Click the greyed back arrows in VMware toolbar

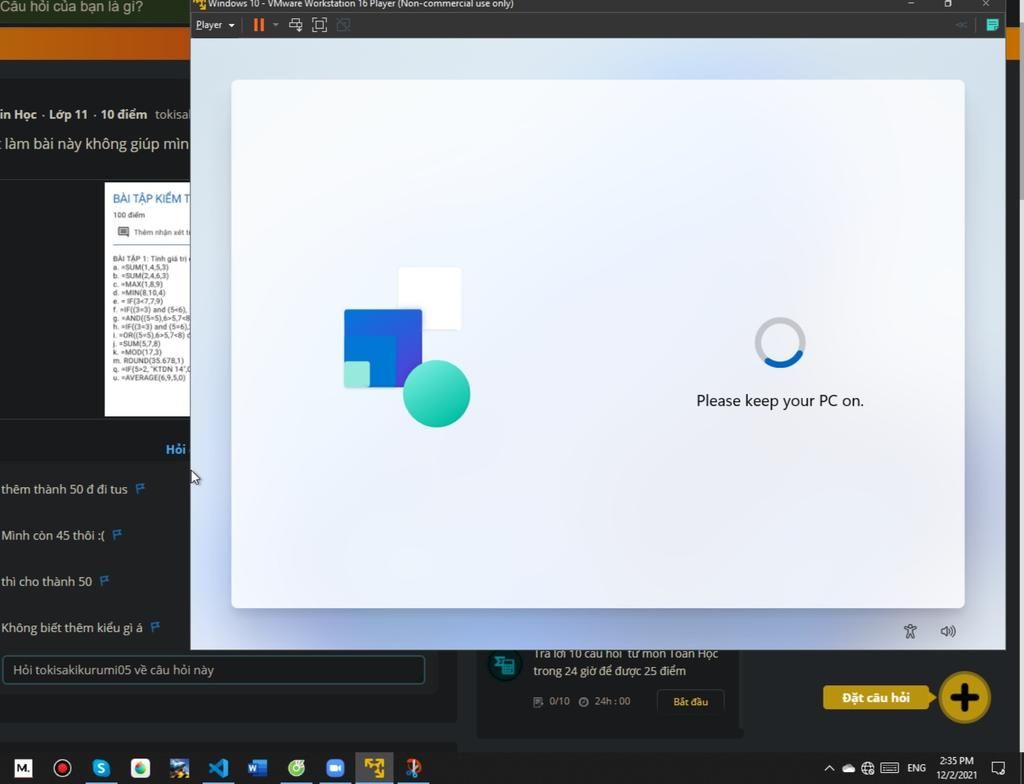tap(961, 25)
